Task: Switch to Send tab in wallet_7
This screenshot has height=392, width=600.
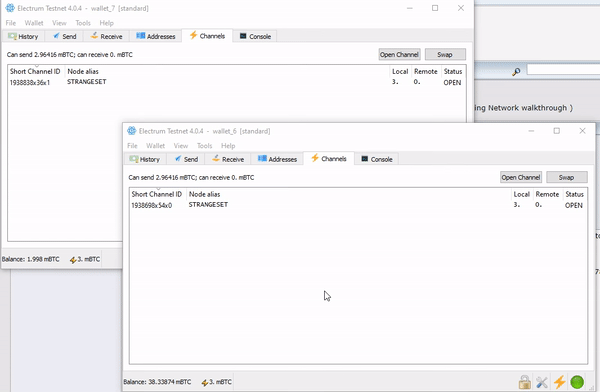Action: pyautogui.click(x=64, y=36)
